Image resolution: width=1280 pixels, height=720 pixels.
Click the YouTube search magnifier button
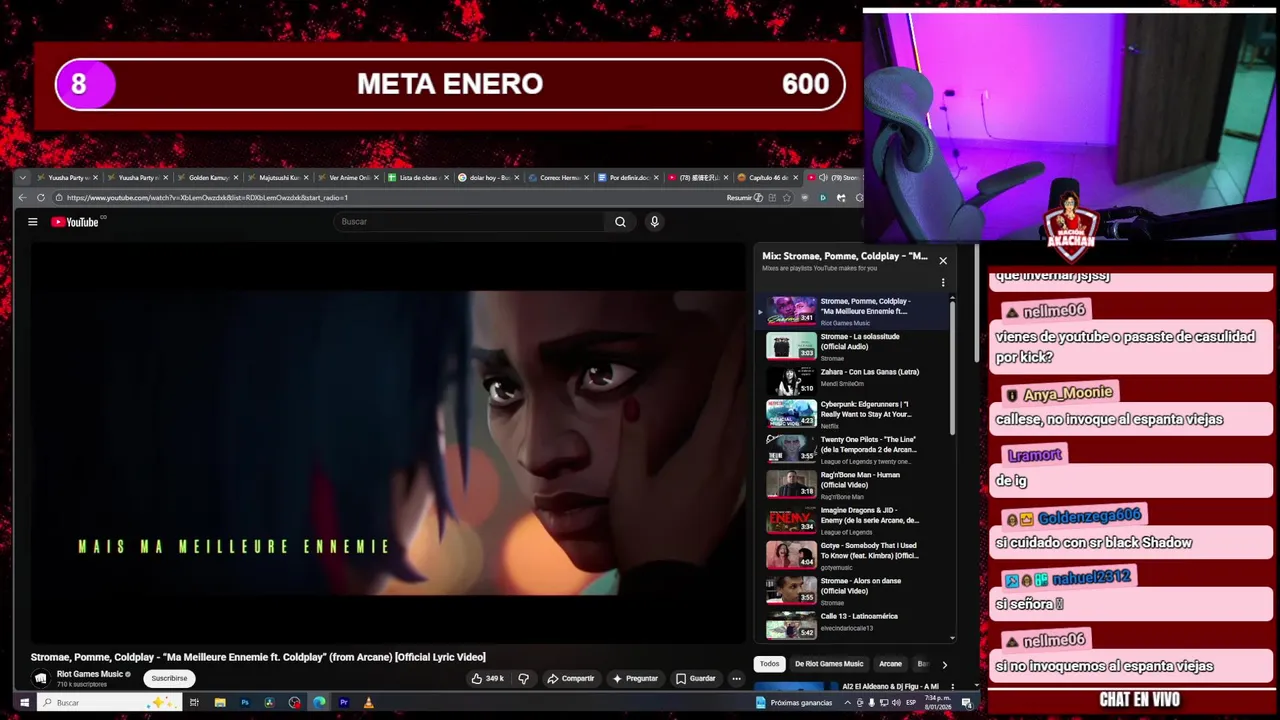click(x=620, y=222)
